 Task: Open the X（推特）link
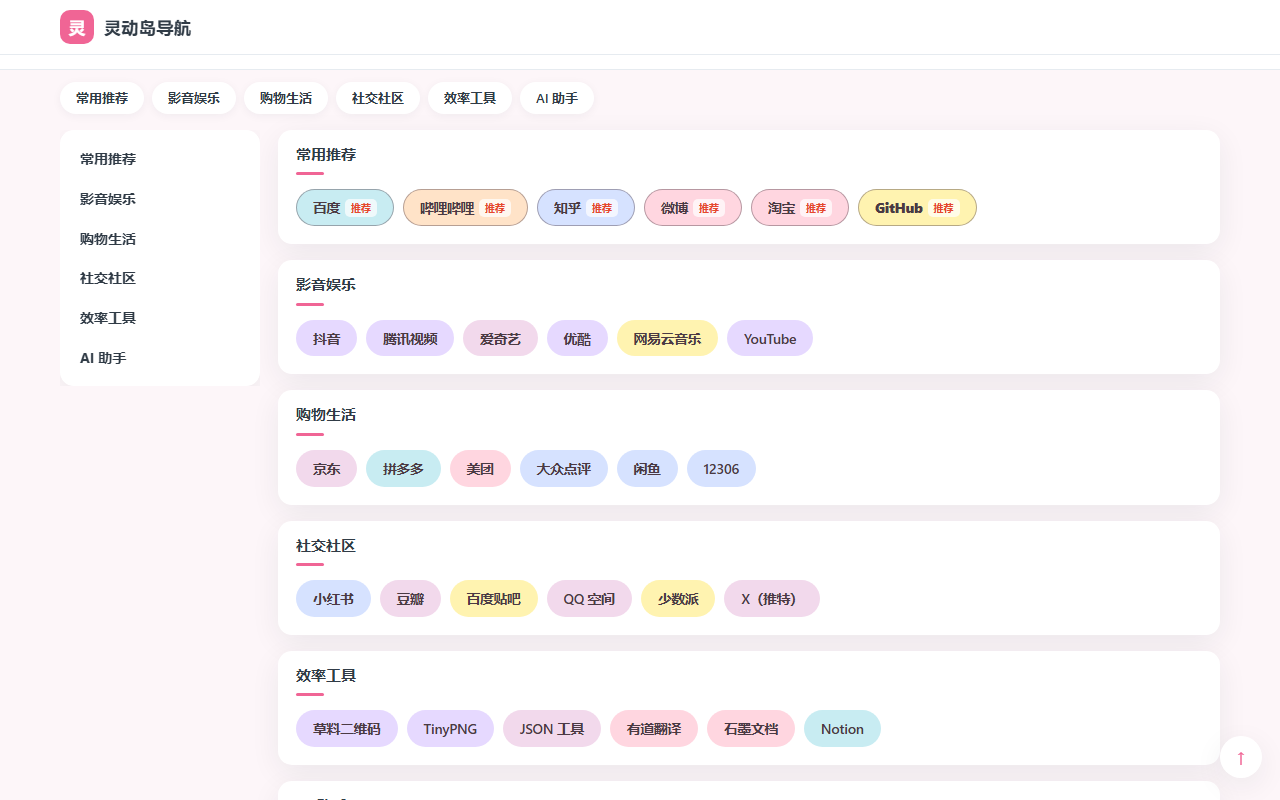click(x=772, y=599)
